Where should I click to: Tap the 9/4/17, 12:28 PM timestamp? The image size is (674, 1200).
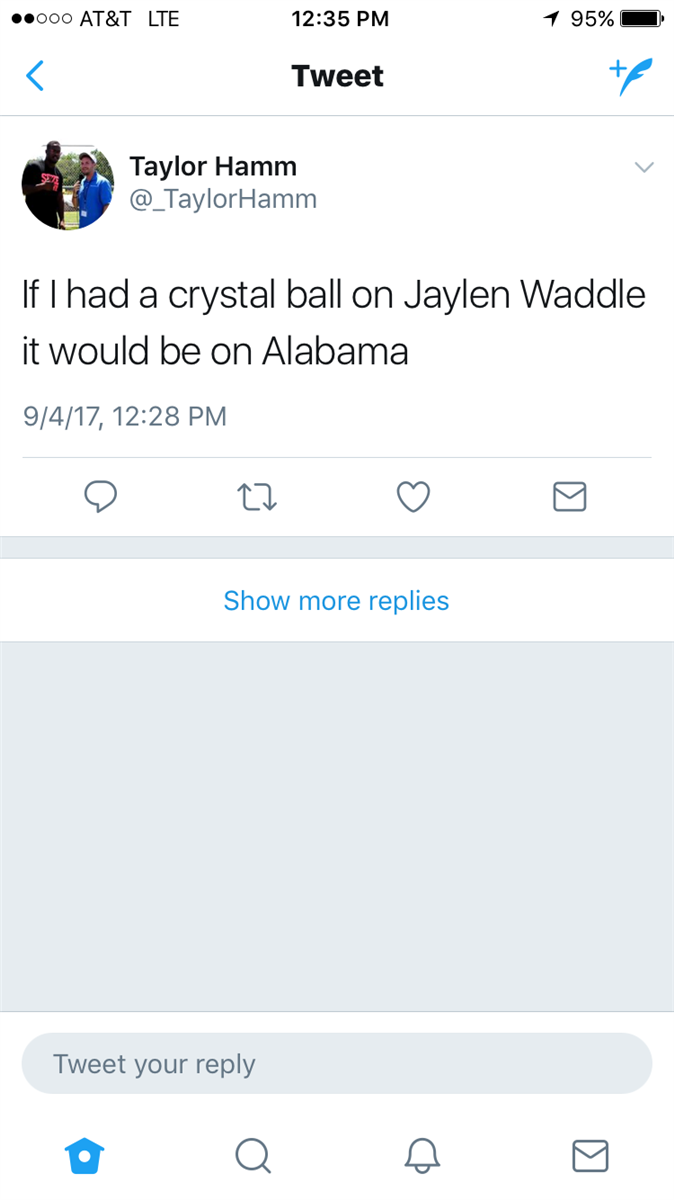(x=125, y=415)
